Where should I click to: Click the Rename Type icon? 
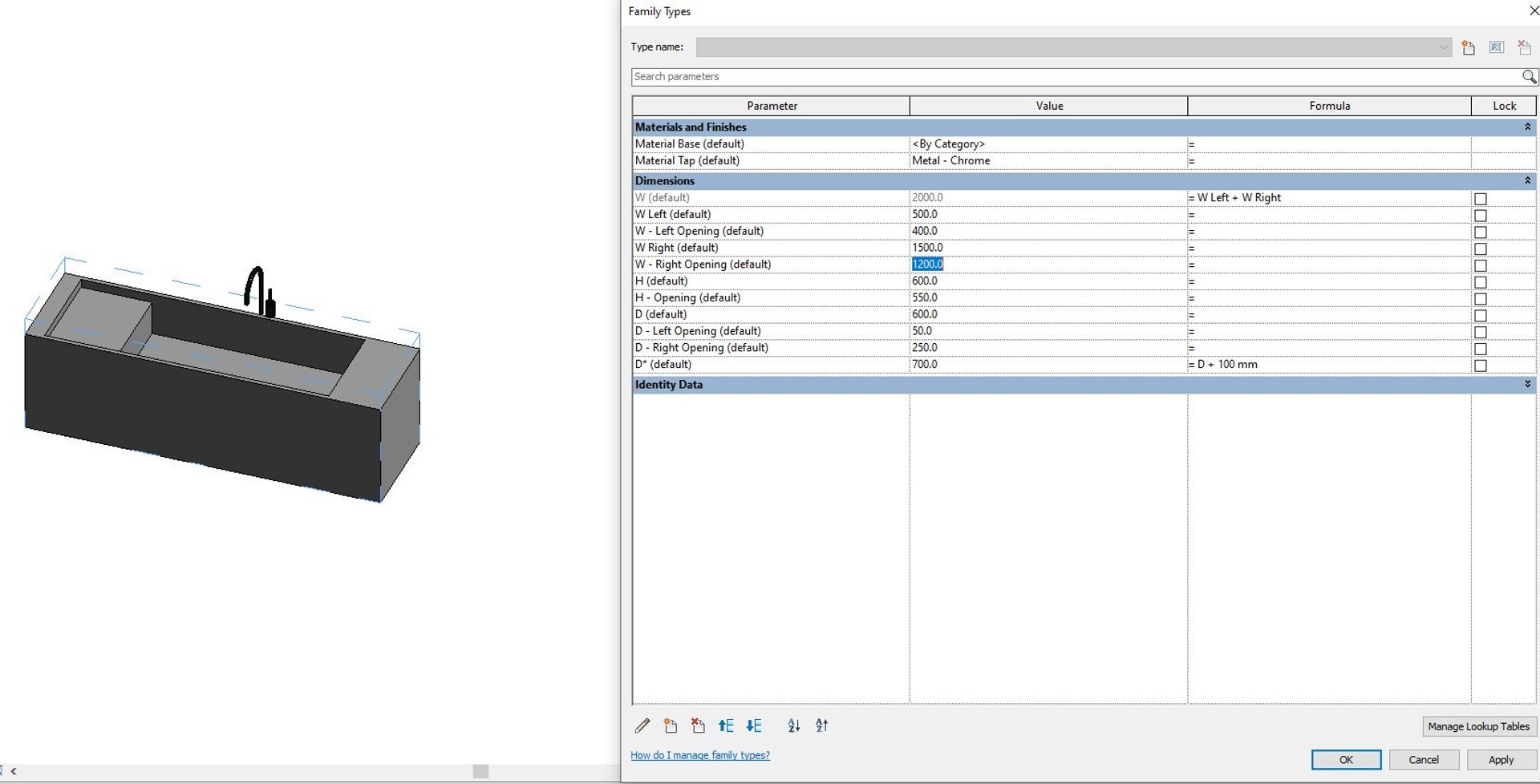1496,47
